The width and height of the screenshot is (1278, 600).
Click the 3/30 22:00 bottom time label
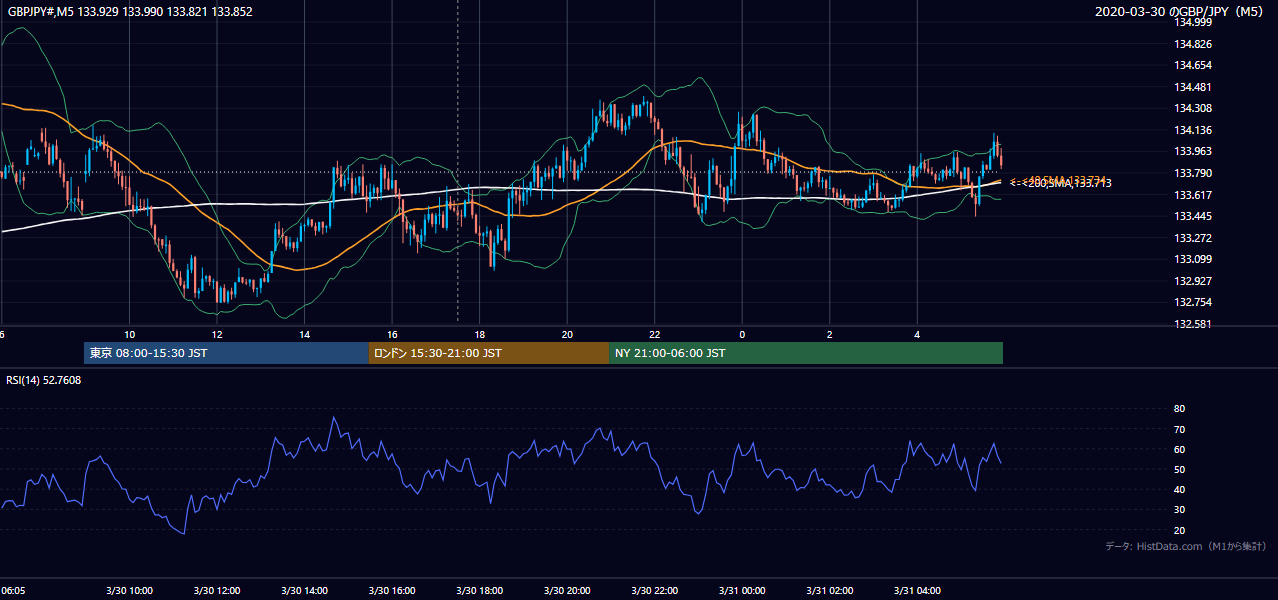click(655, 590)
